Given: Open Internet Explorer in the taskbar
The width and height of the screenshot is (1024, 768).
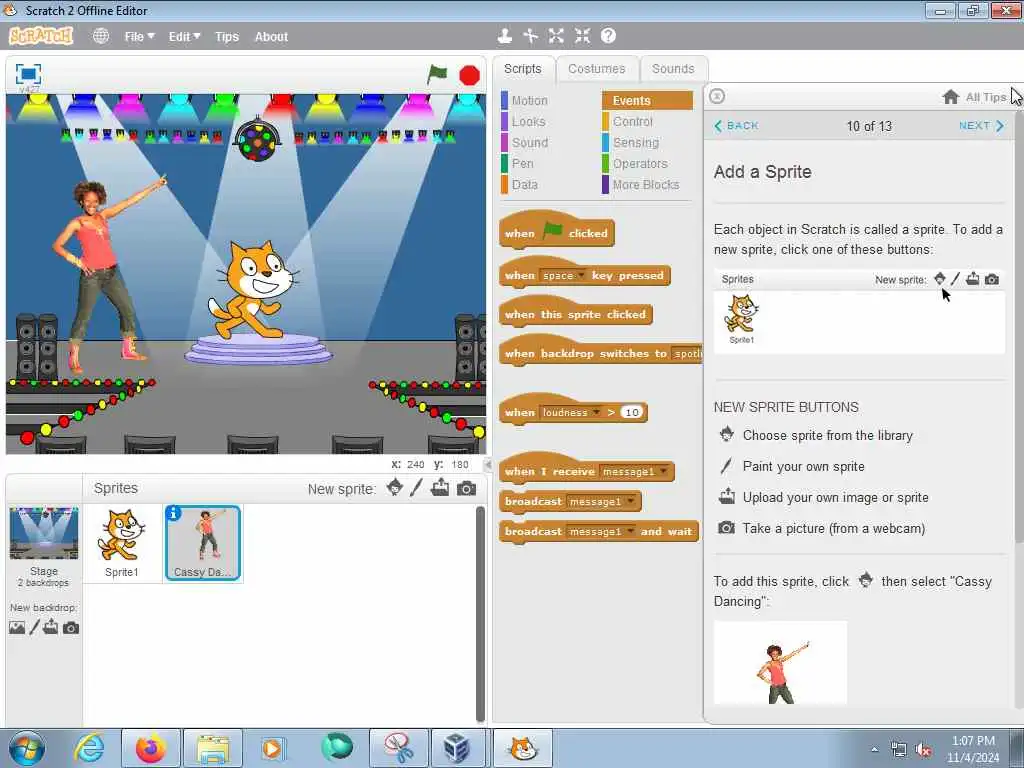Looking at the screenshot, I should 89,748.
